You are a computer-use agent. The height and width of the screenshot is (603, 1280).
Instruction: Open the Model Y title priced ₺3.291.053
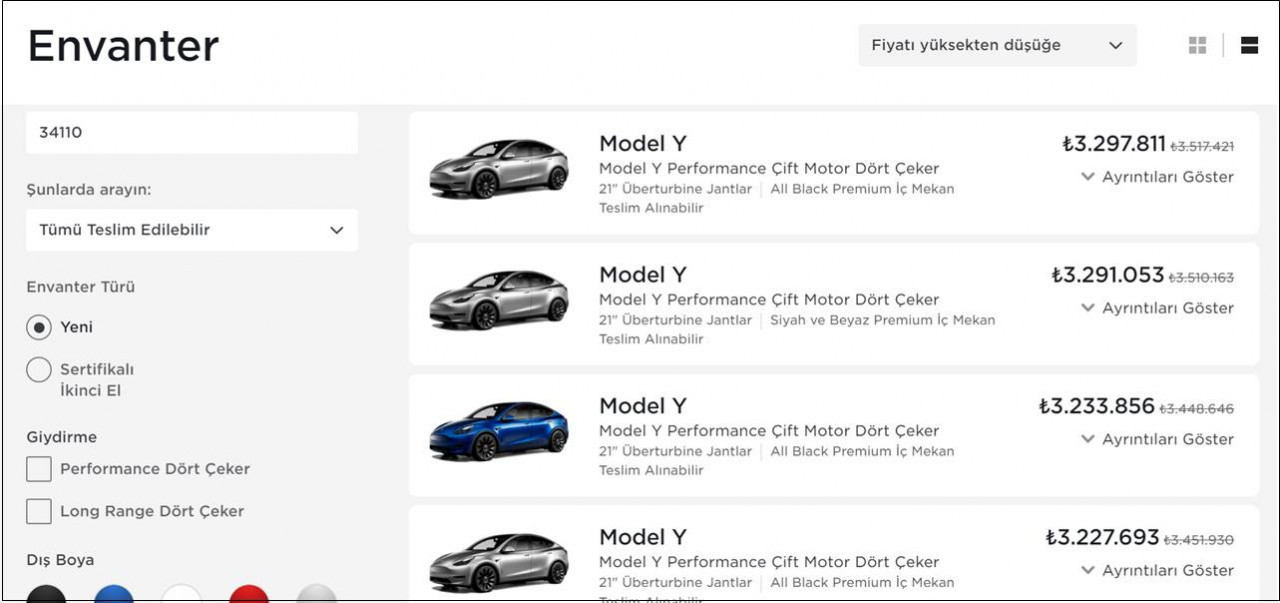tap(643, 274)
